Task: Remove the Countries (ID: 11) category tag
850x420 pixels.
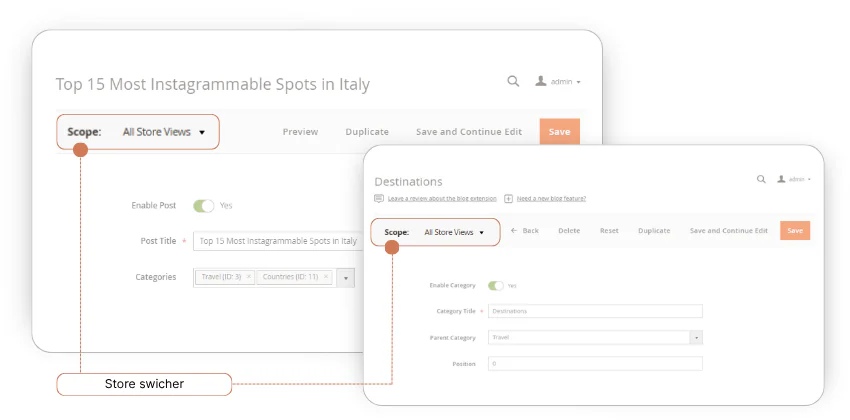Action: [326, 276]
